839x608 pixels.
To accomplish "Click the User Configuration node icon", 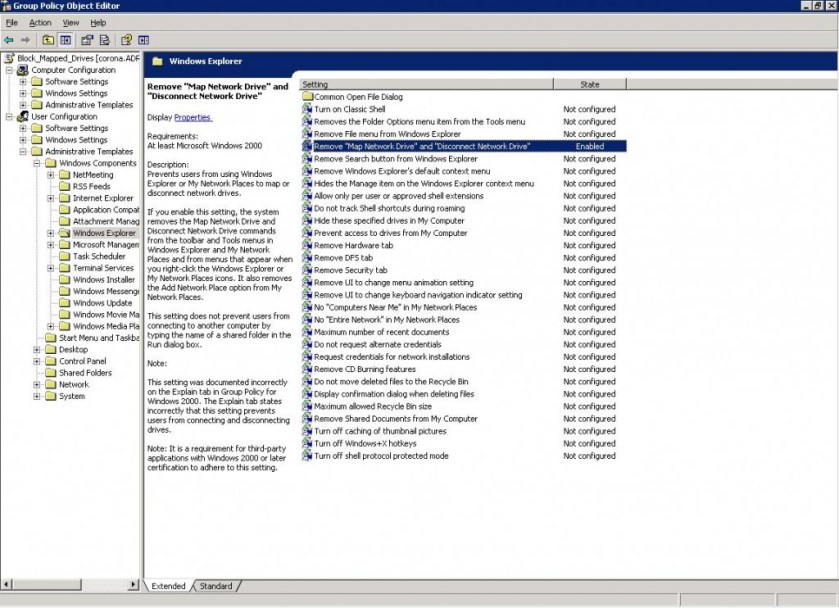I will 23,117.
